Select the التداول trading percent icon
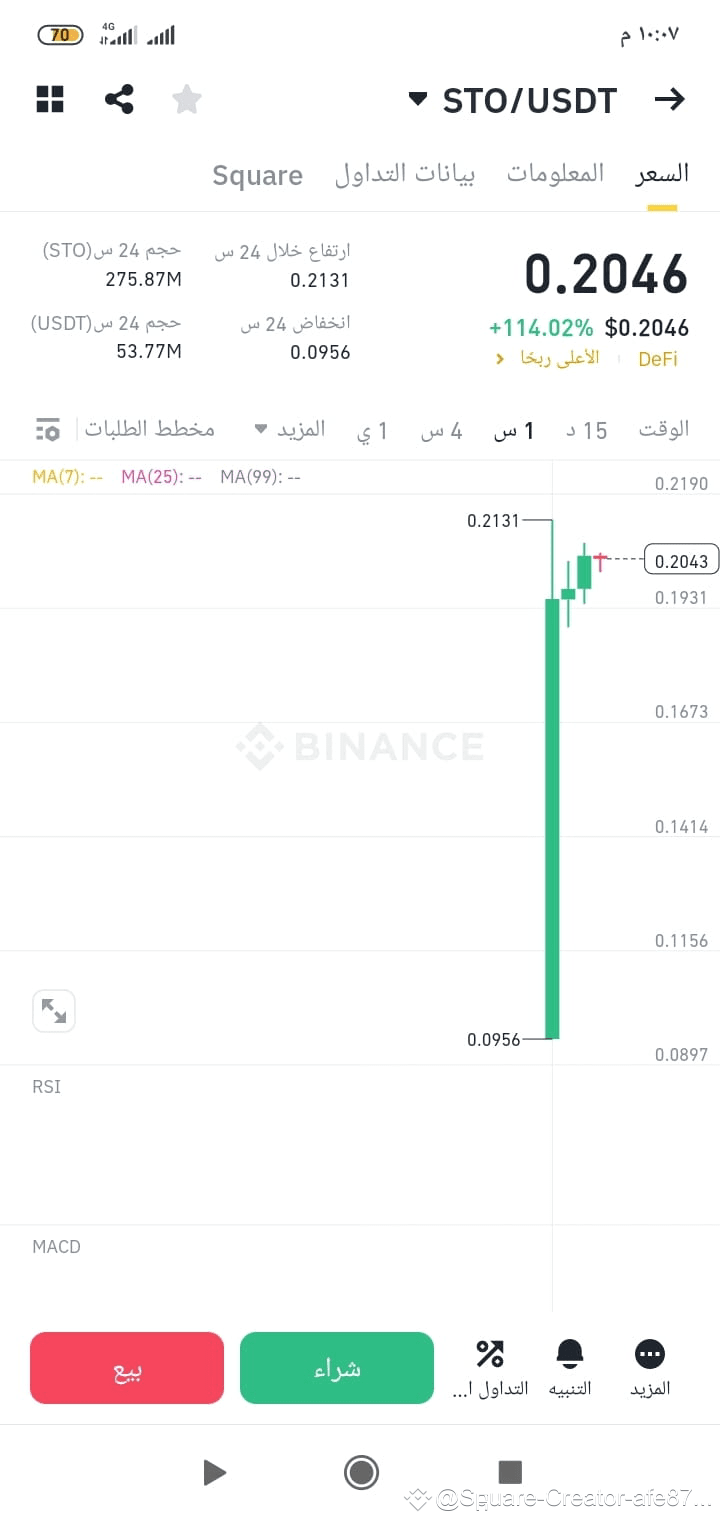Viewport: 720px width, 1520px height. coord(490,1365)
